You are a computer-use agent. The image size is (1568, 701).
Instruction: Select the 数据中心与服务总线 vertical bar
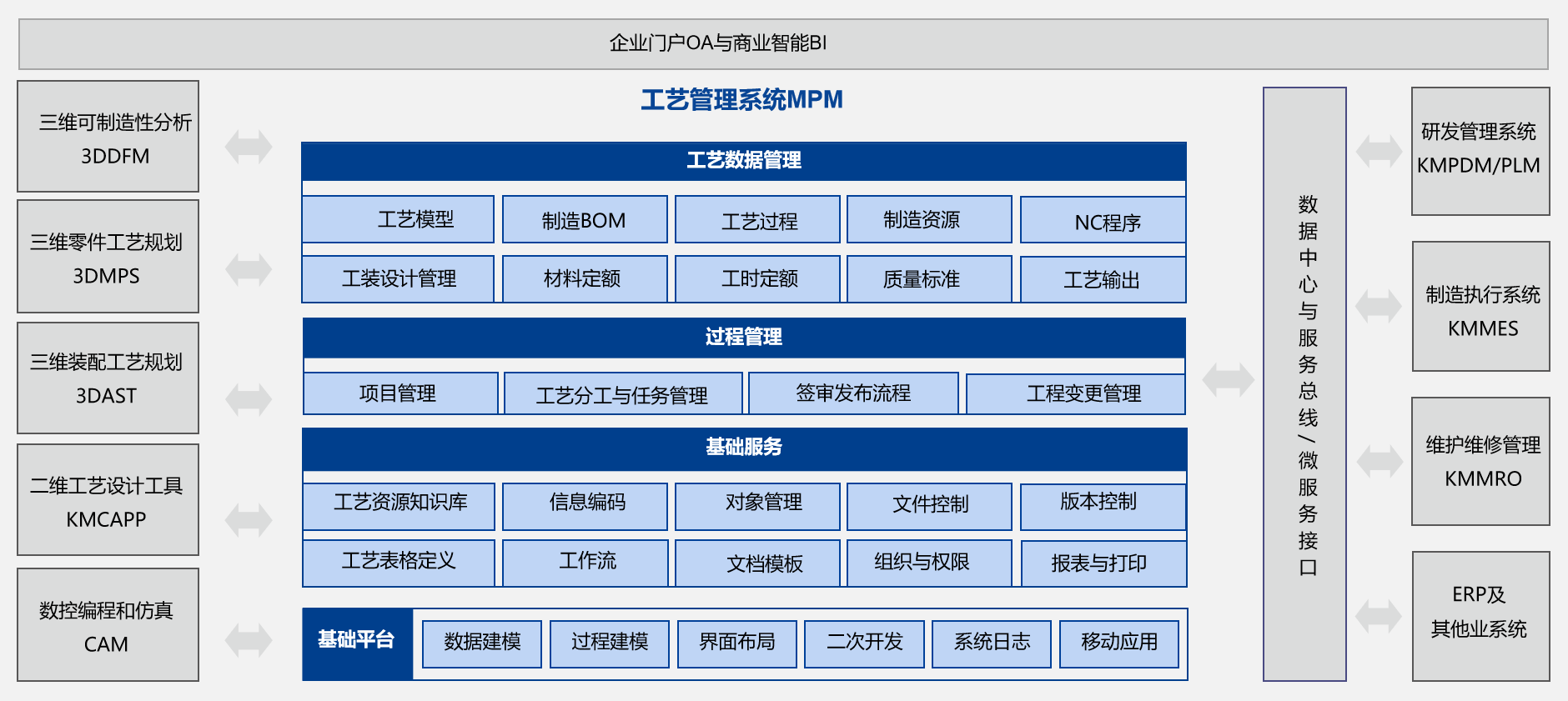pos(1304,384)
